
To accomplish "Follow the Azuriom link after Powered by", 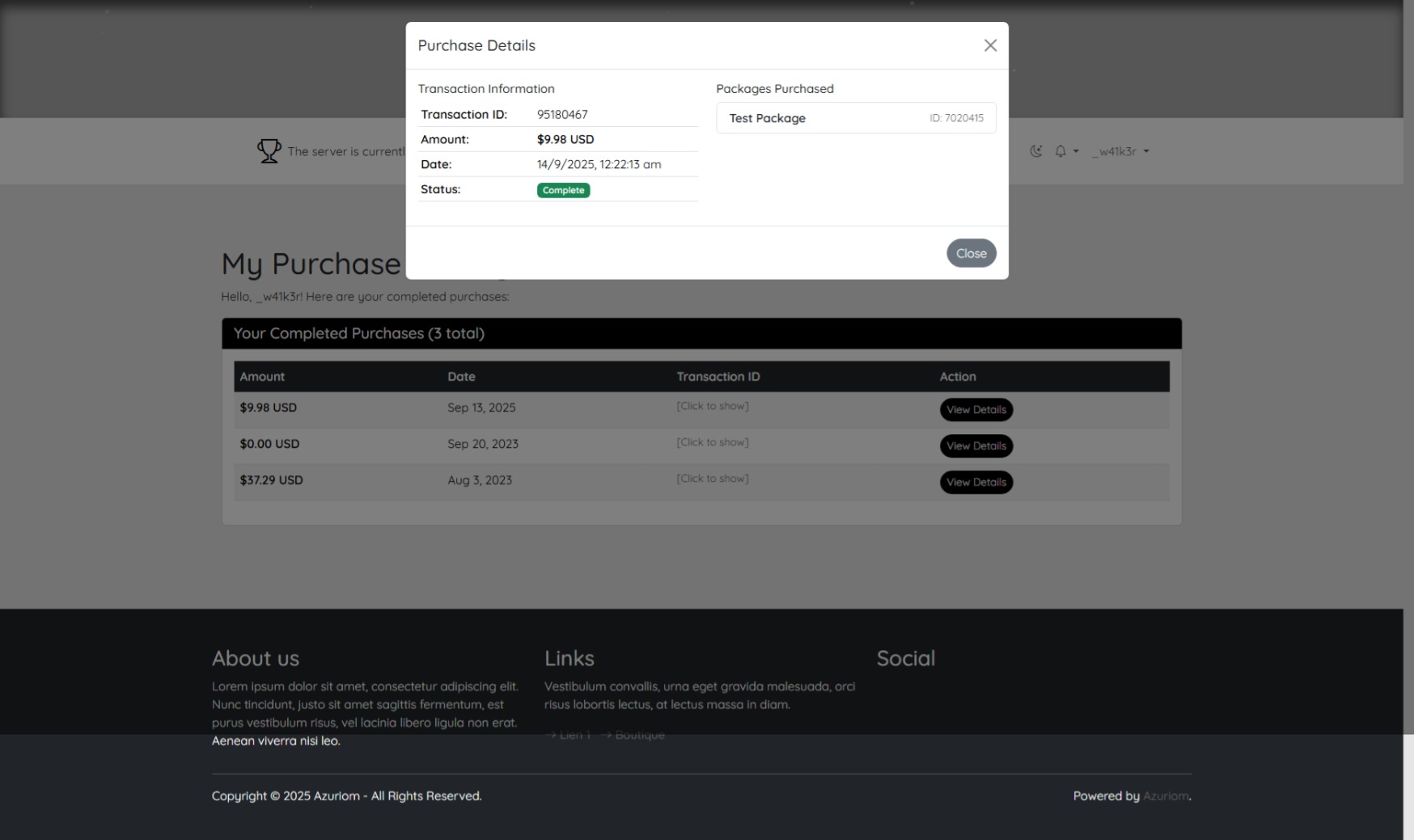I will (x=1165, y=796).
